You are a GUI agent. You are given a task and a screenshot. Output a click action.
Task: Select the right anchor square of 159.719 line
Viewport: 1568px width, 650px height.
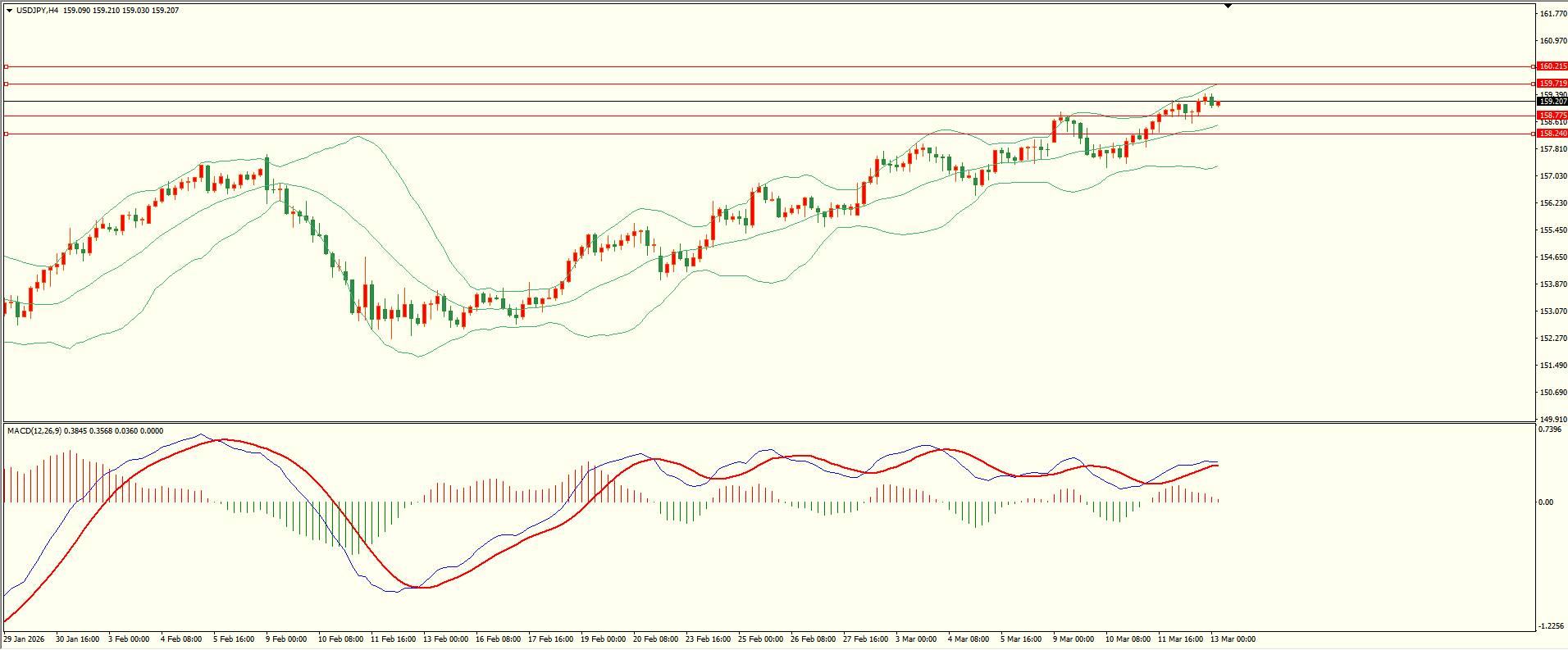1534,84
